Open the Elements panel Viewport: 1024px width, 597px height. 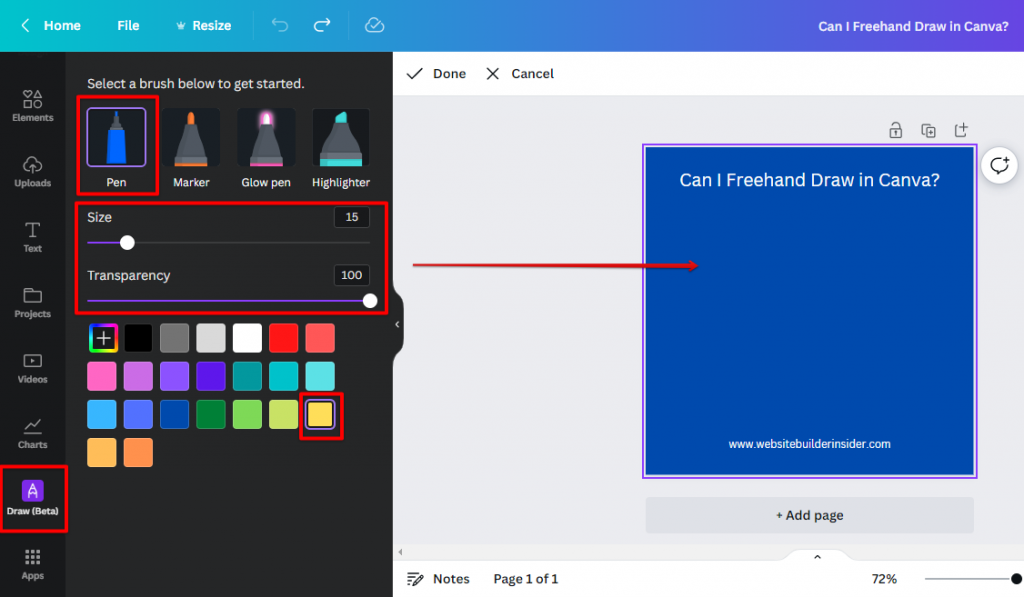tap(32, 104)
